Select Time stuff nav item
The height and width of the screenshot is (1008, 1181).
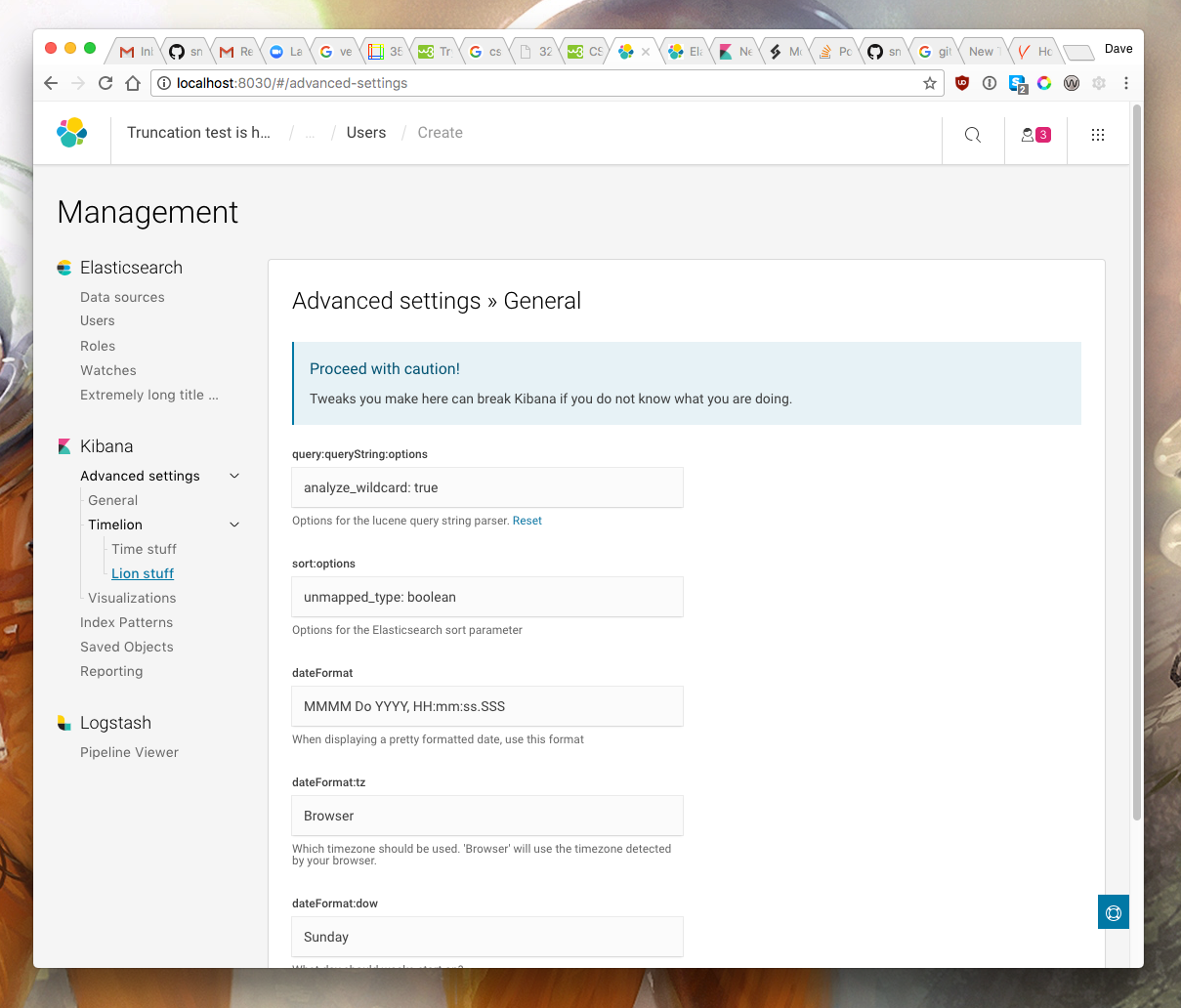[145, 549]
